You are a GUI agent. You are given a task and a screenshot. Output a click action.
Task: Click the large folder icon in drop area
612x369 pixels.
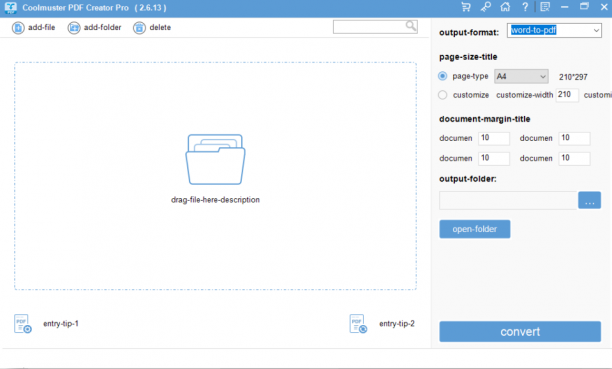[x=215, y=159]
